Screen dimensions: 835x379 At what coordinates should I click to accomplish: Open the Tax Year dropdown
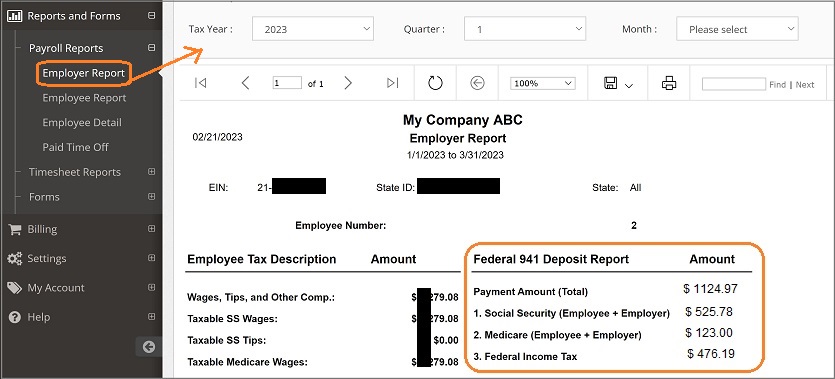(x=313, y=29)
